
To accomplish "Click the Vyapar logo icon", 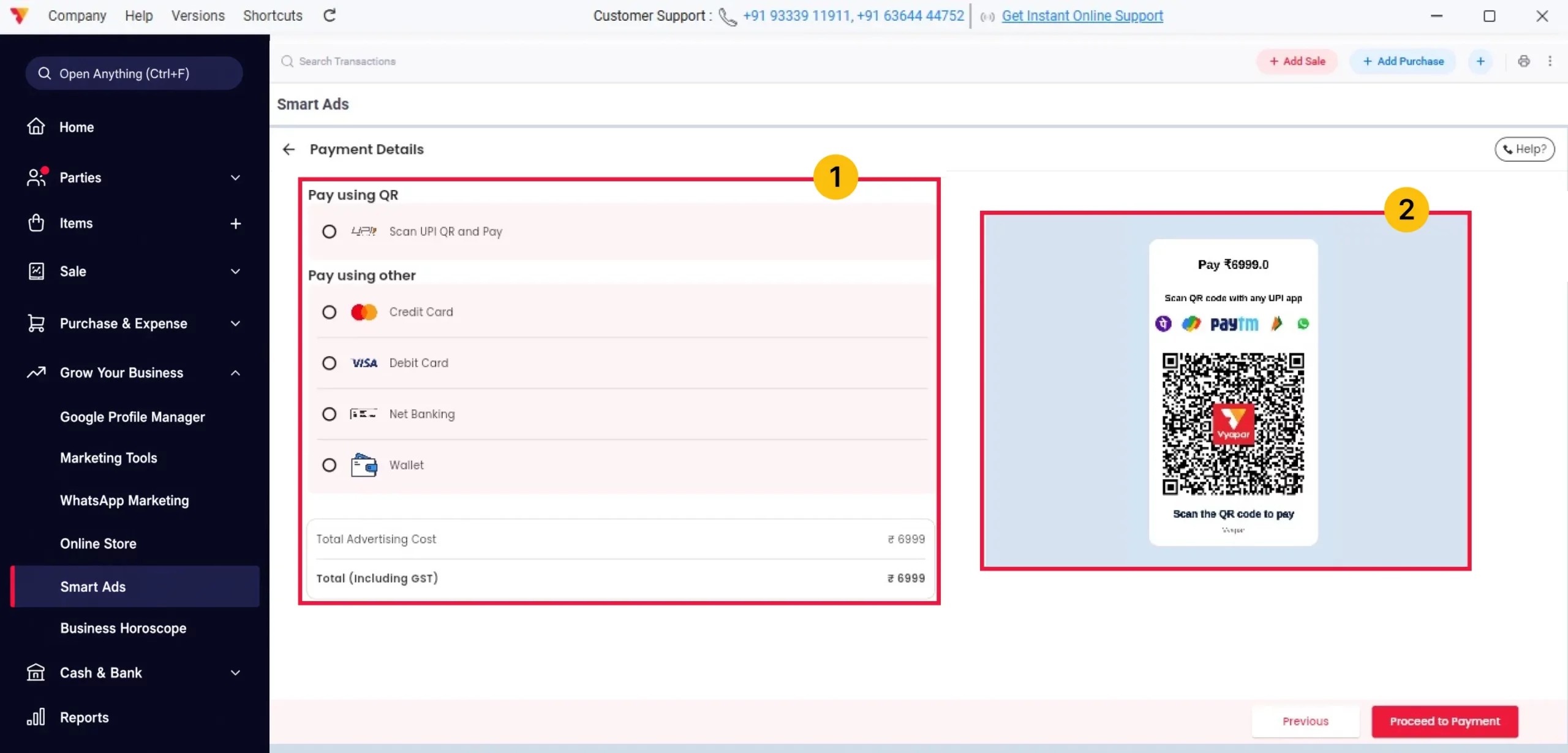I will tap(20, 15).
